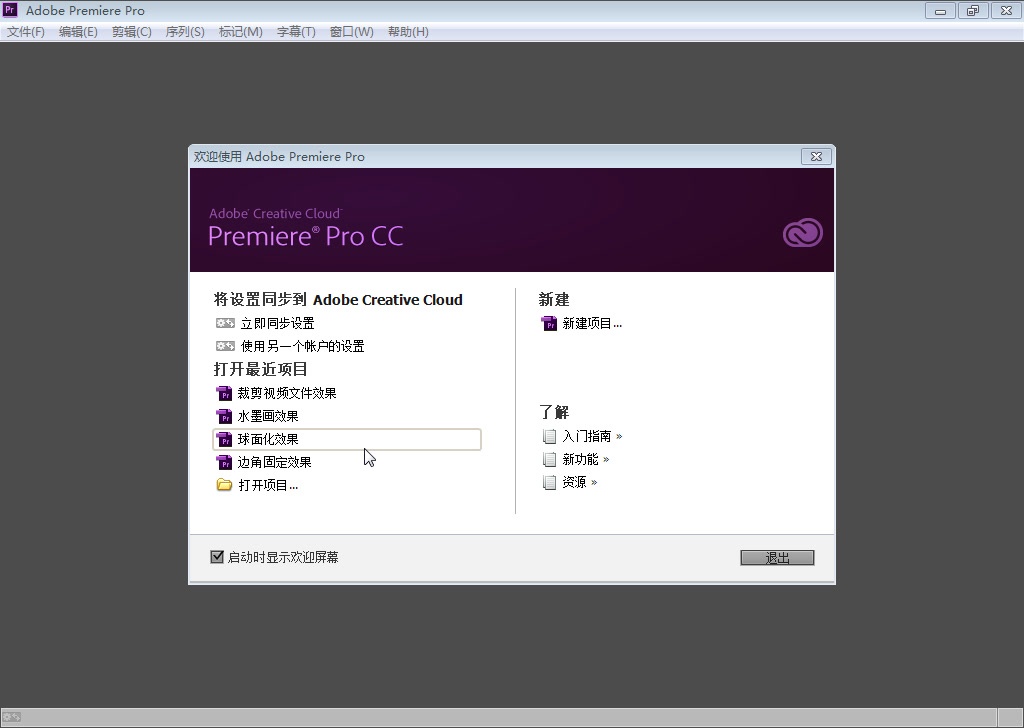Click the Pr icon next to 新建项目
The width and height of the screenshot is (1024, 728).
pyautogui.click(x=549, y=323)
